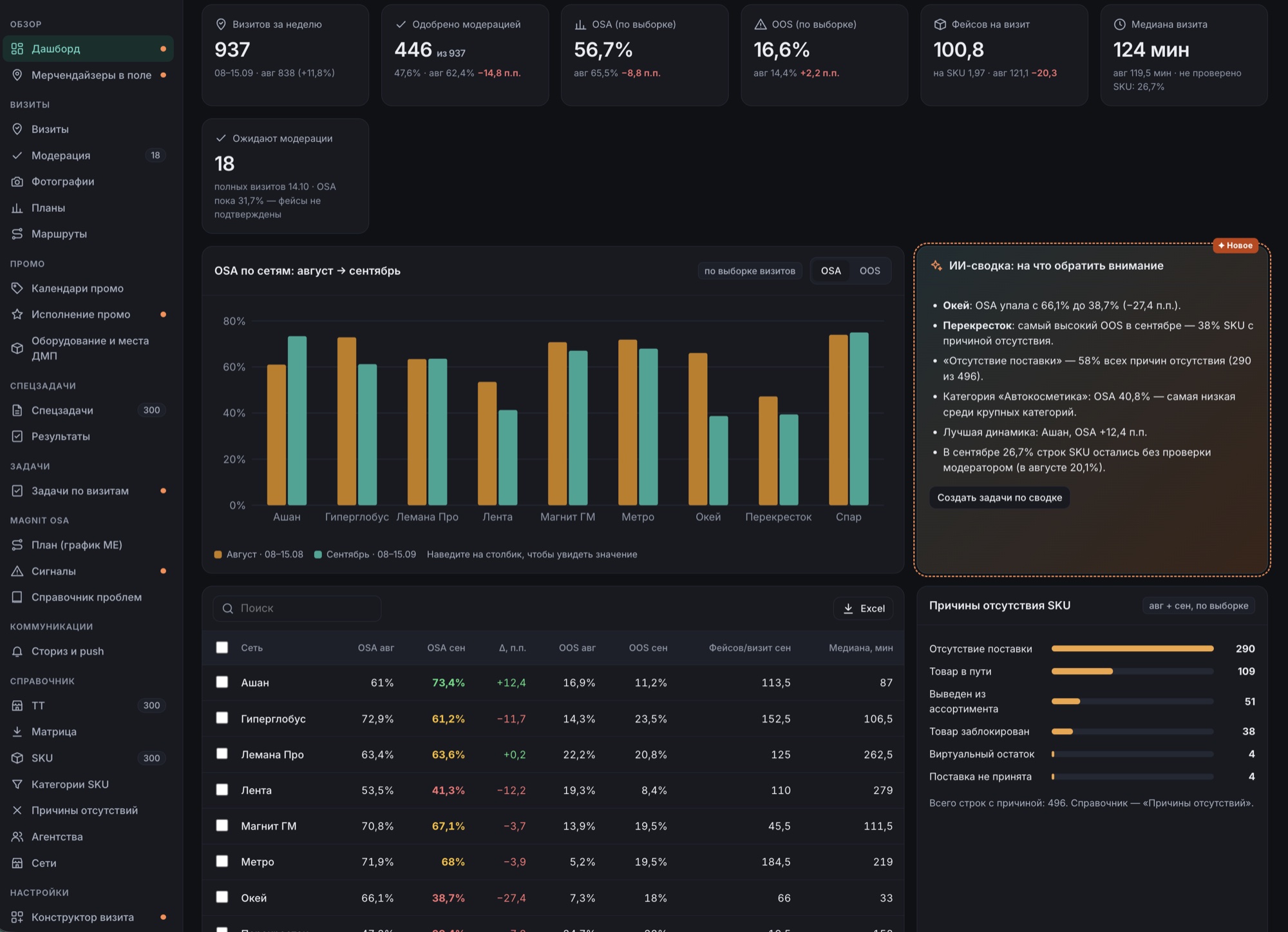Click the Δ, п.п. column header
Viewport: 1288px width, 932px height.
coord(512,648)
